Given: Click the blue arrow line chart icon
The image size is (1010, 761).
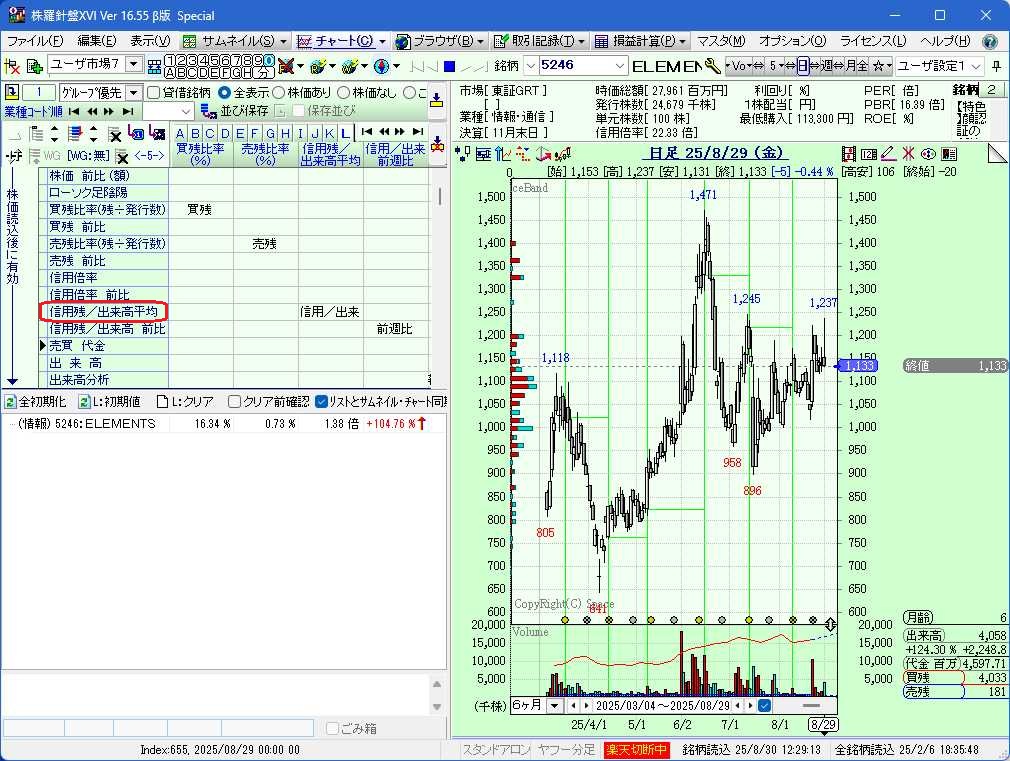Looking at the screenshot, I should pyautogui.click(x=503, y=154).
